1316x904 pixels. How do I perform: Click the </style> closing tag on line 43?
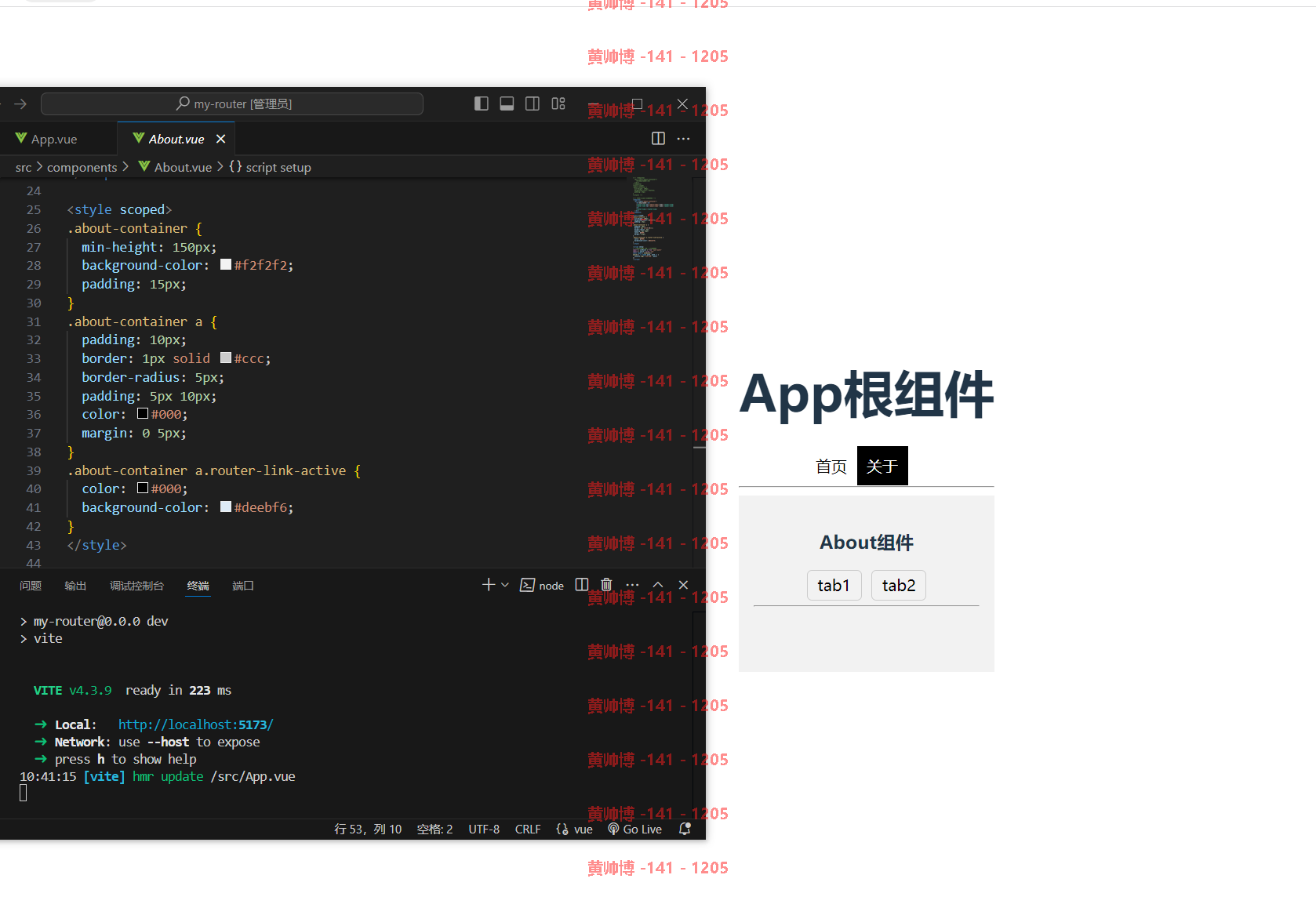pyautogui.click(x=97, y=545)
